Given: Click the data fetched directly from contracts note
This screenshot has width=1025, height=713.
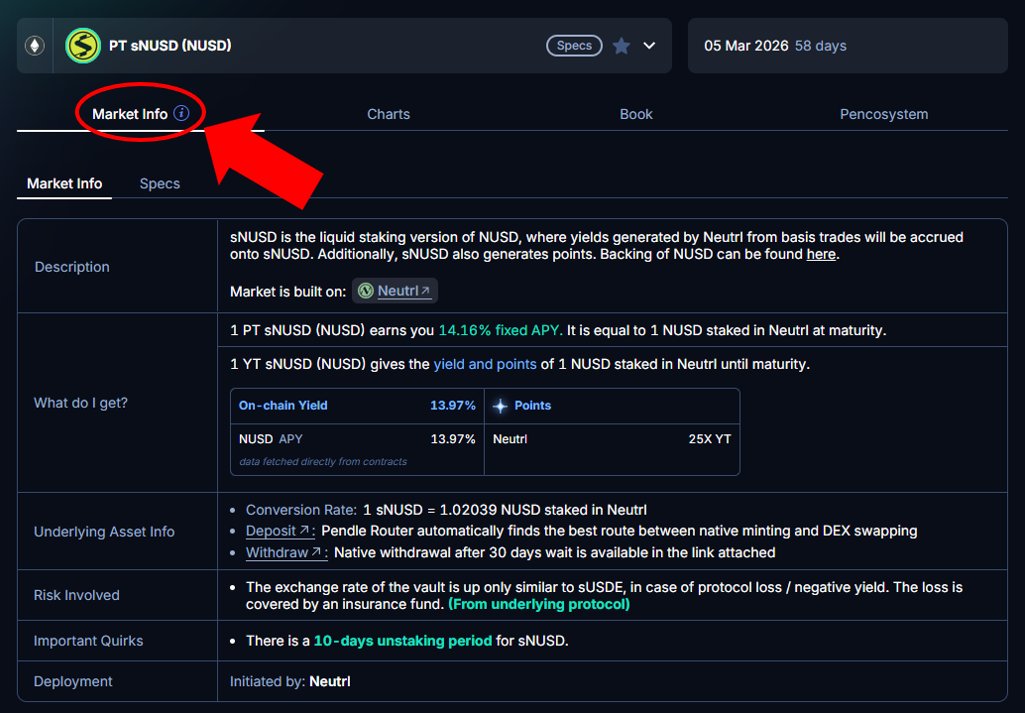Looking at the screenshot, I should [323, 461].
